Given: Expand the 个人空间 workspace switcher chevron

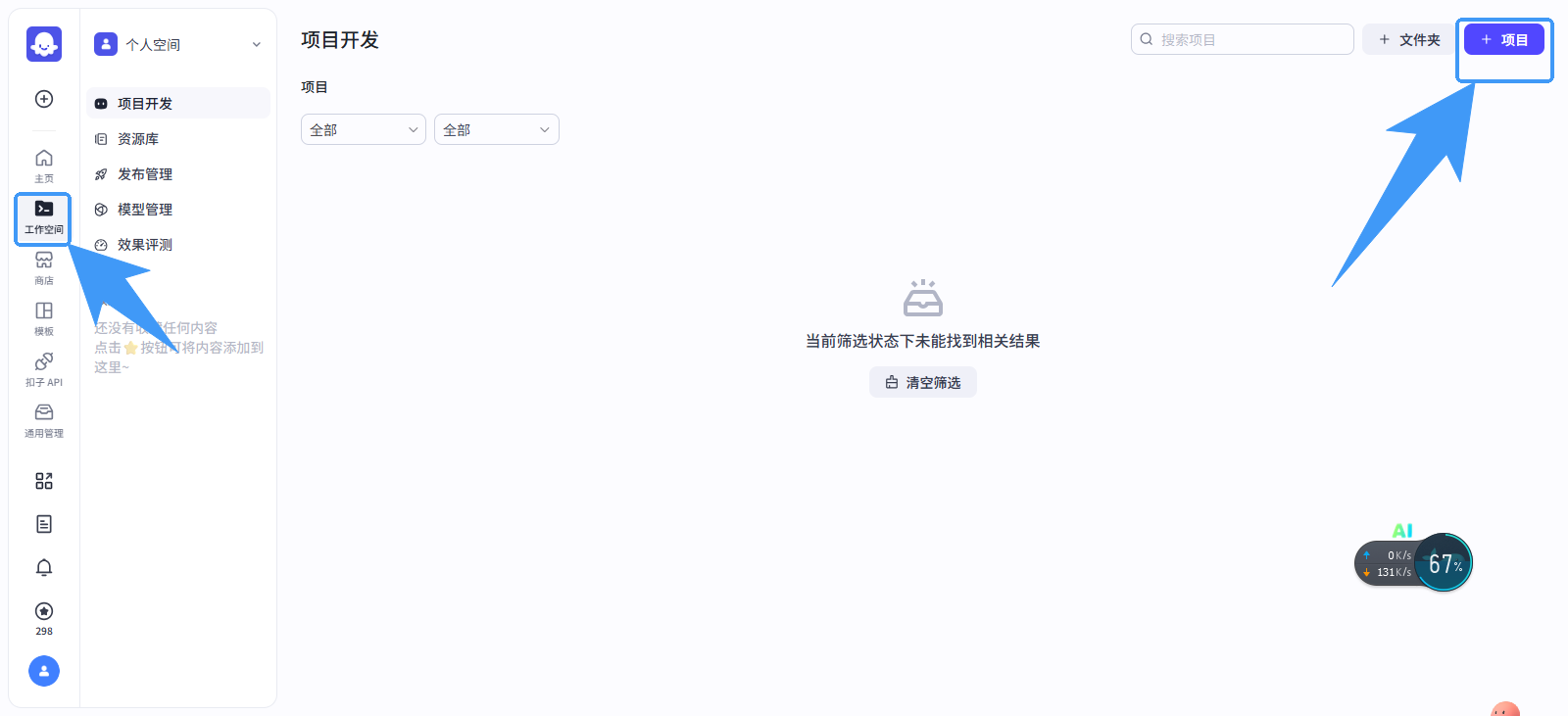Looking at the screenshot, I should pos(257,44).
